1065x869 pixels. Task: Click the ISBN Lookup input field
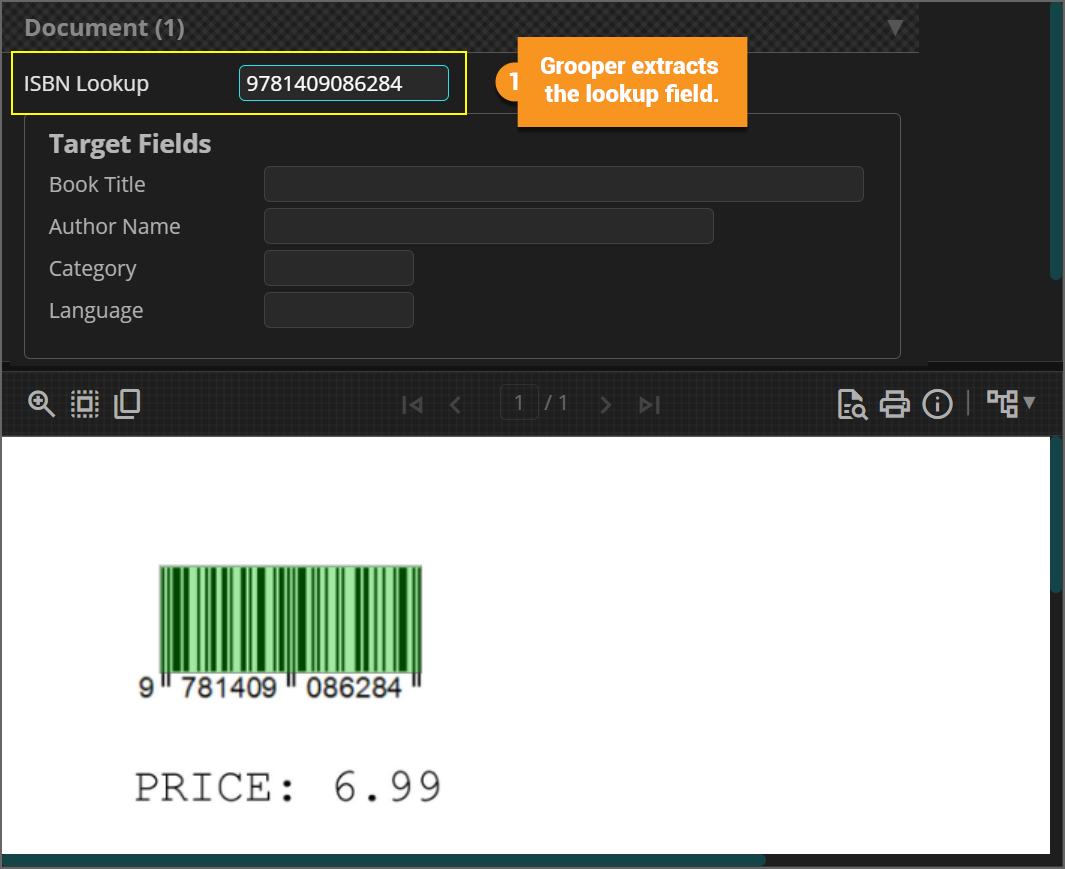[x=344, y=83]
